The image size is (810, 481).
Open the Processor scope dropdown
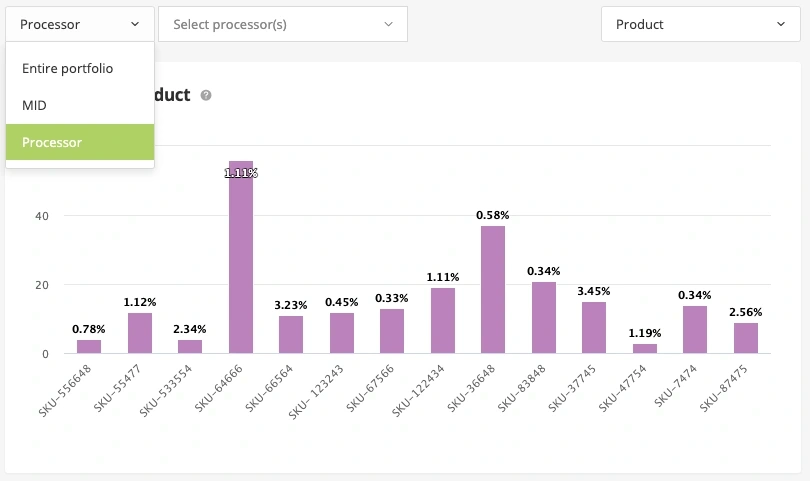[x=79, y=24]
